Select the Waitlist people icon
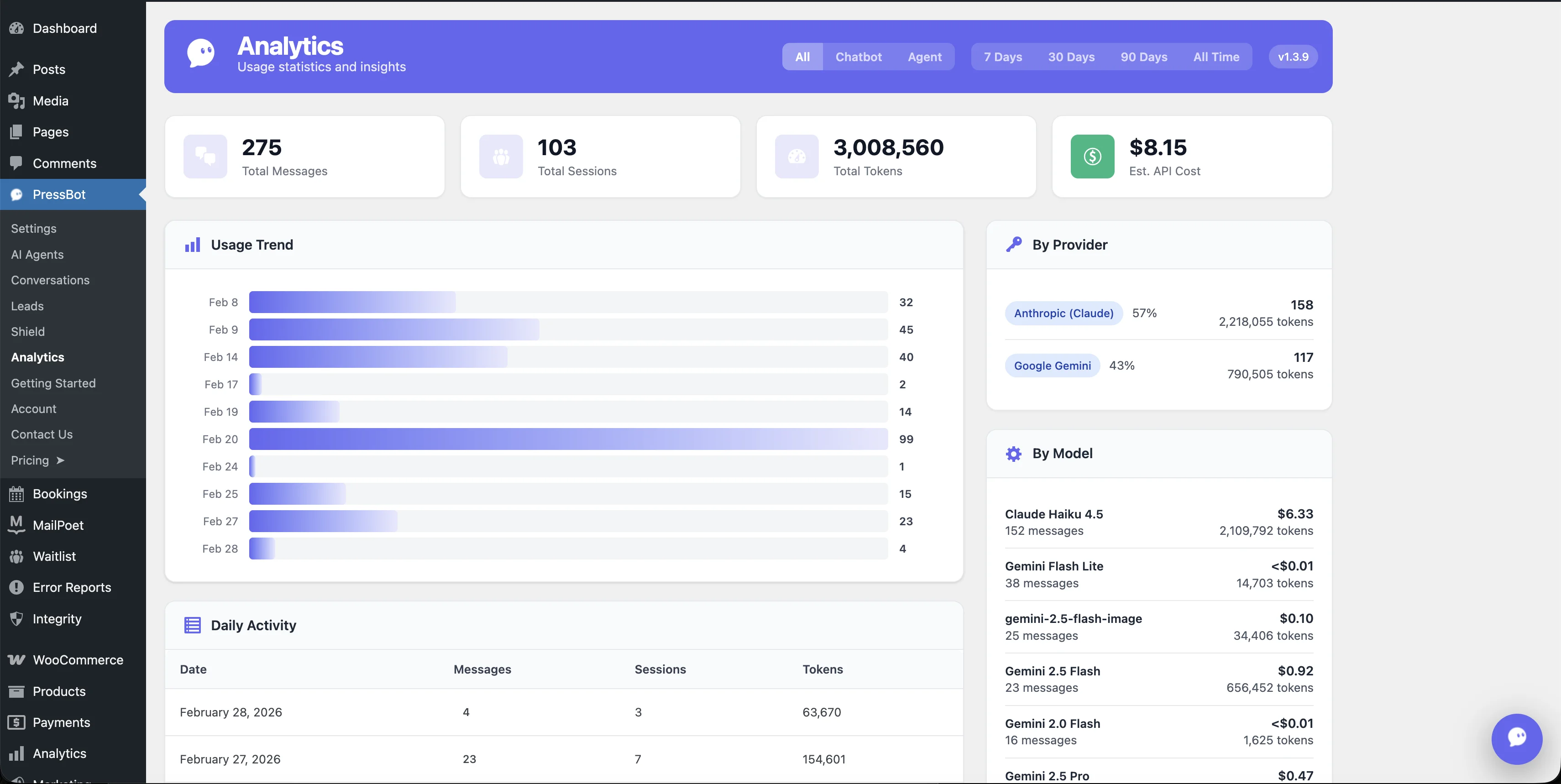The height and width of the screenshot is (784, 1561). click(16, 556)
